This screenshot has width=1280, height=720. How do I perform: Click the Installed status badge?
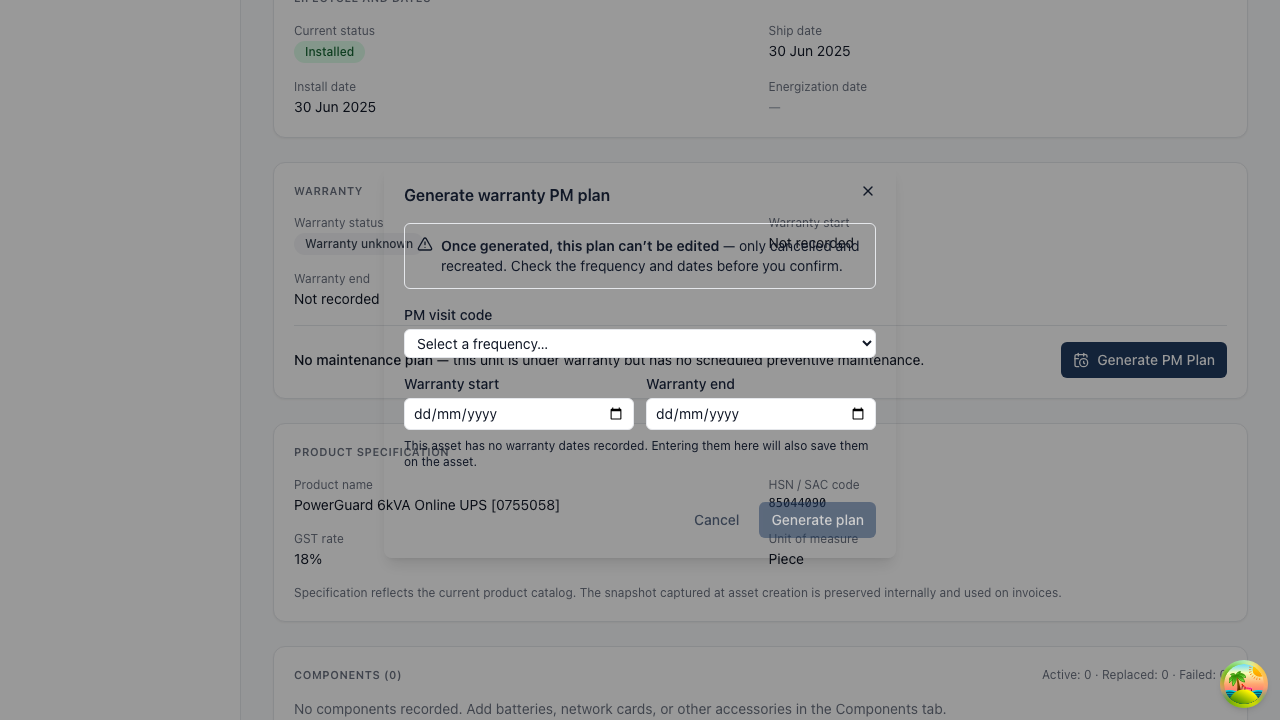329,52
